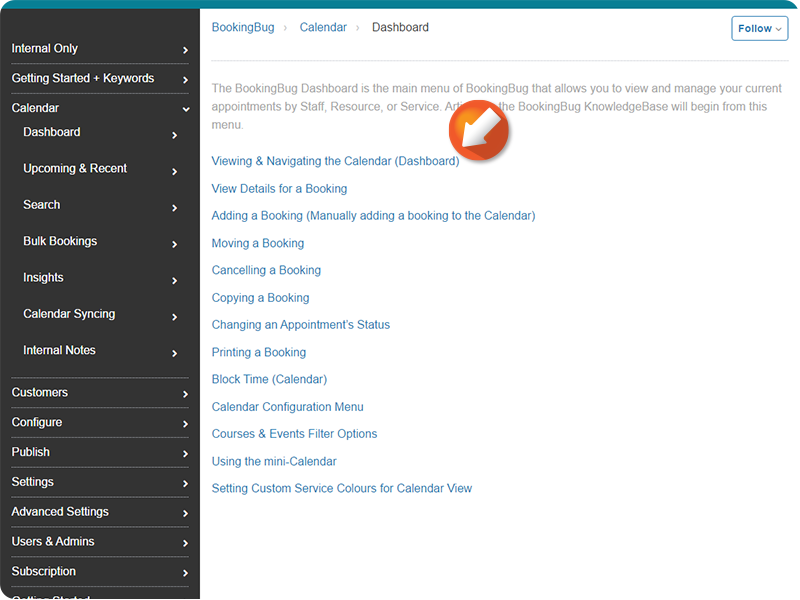Open Setting Custom Service Colours article
800x600 pixels.
(x=341, y=488)
